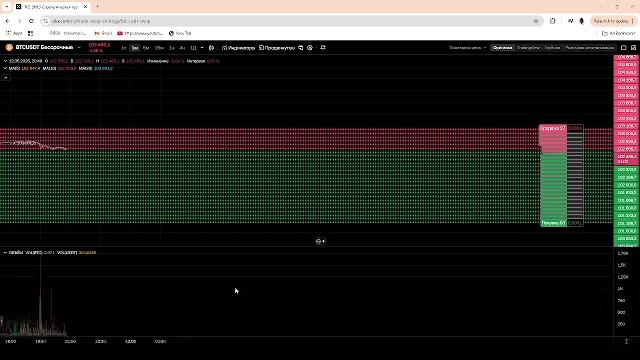The image size is (640, 360).
Task: Reload the current page
Action: (31, 21)
